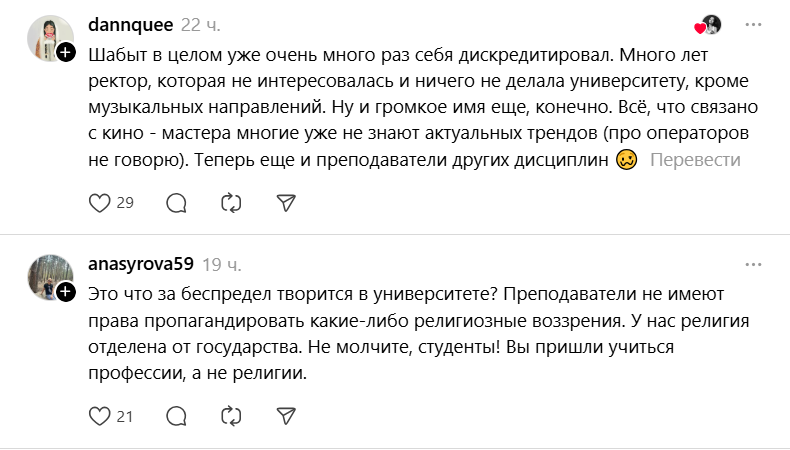Click "Перевести" to translate the comment
The image size is (790, 450).
(695, 160)
